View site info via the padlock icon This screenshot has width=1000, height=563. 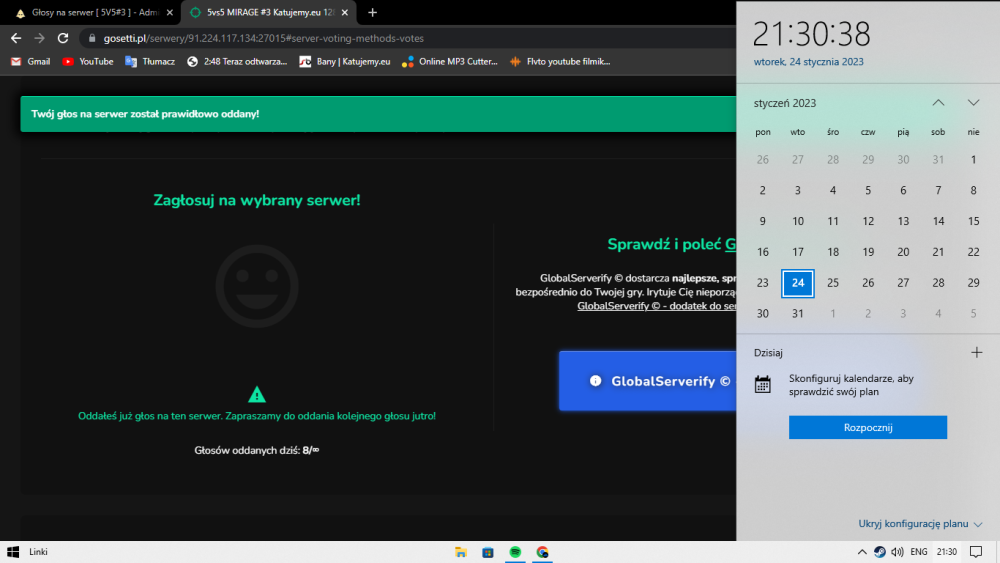tap(92, 38)
